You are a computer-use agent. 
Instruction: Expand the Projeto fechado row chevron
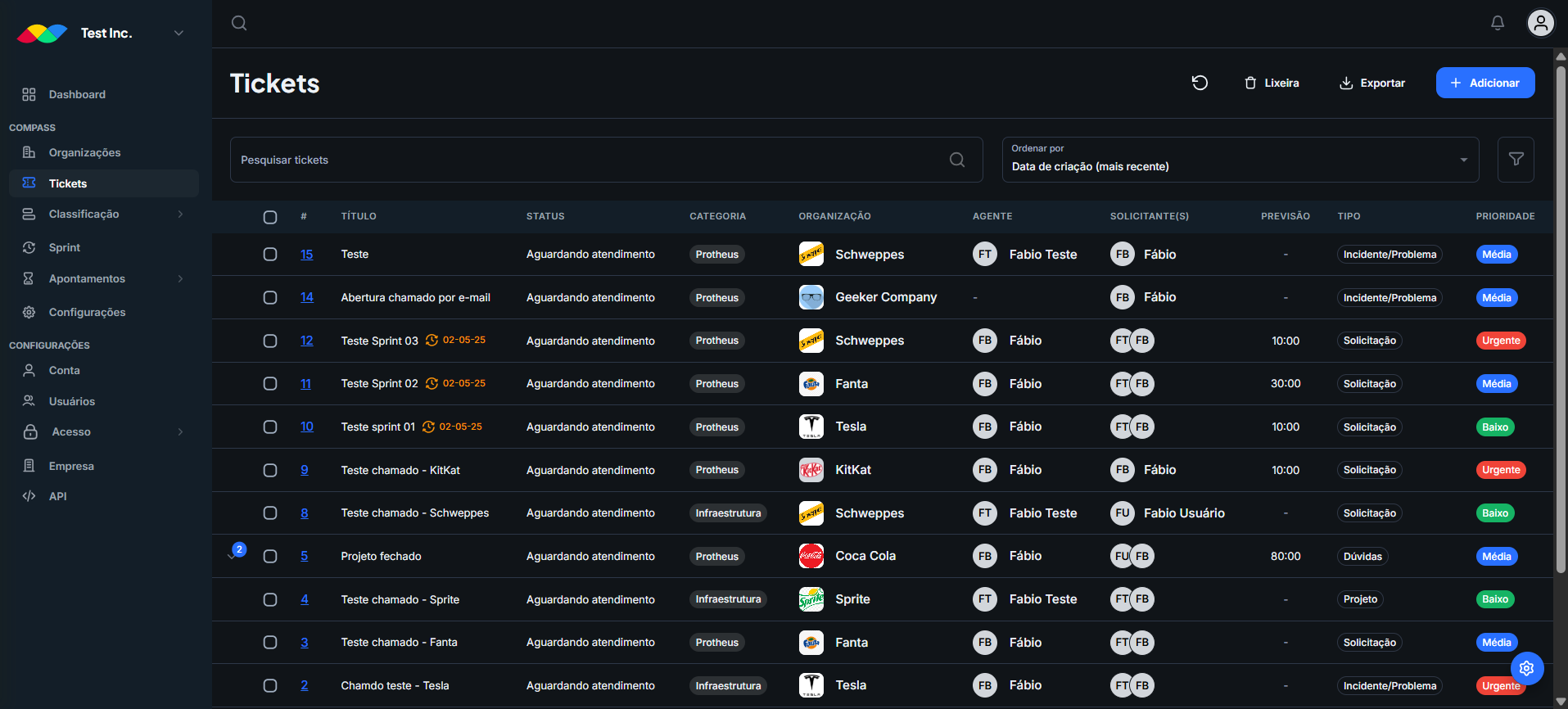(232, 557)
